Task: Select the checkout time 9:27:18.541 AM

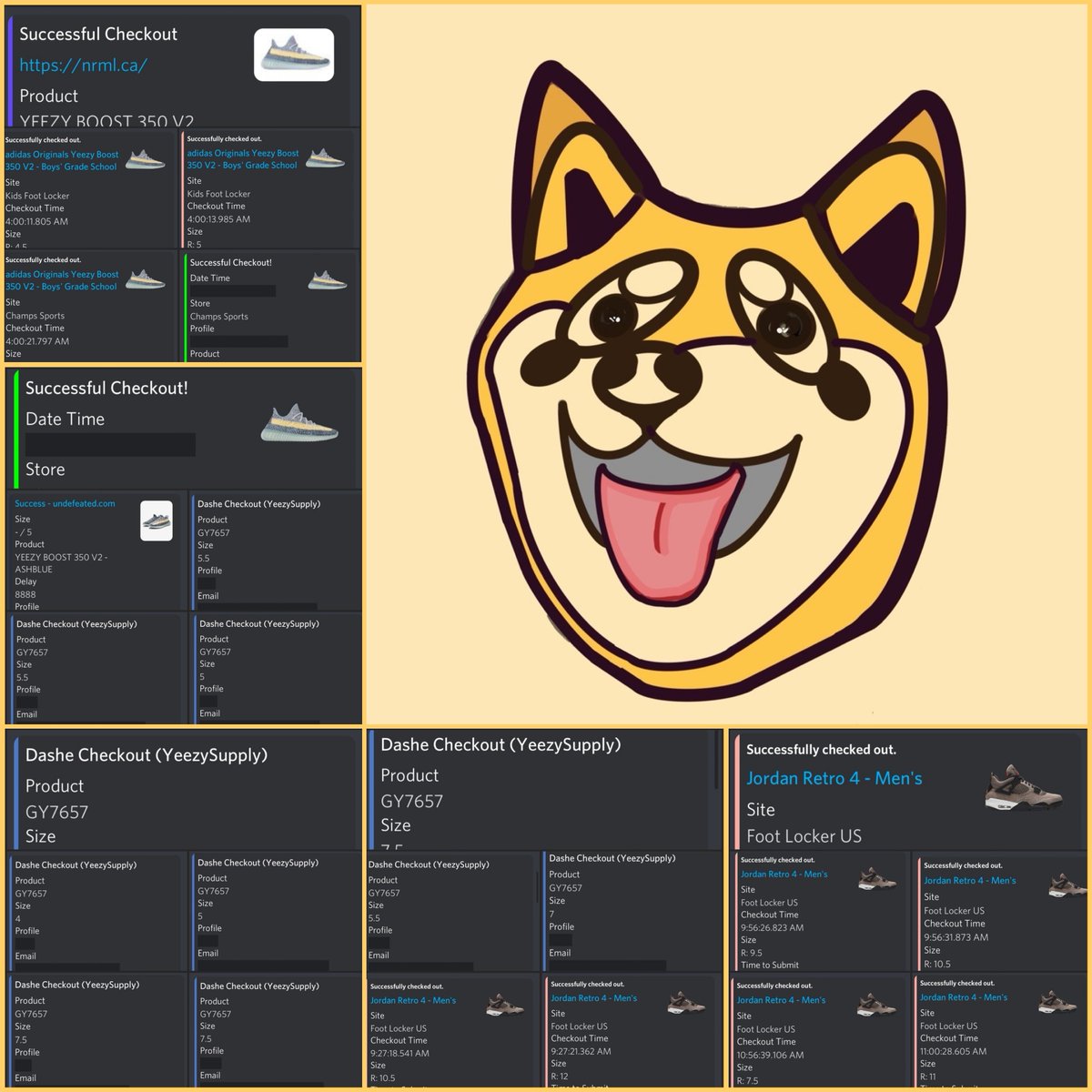Action: [399, 1053]
